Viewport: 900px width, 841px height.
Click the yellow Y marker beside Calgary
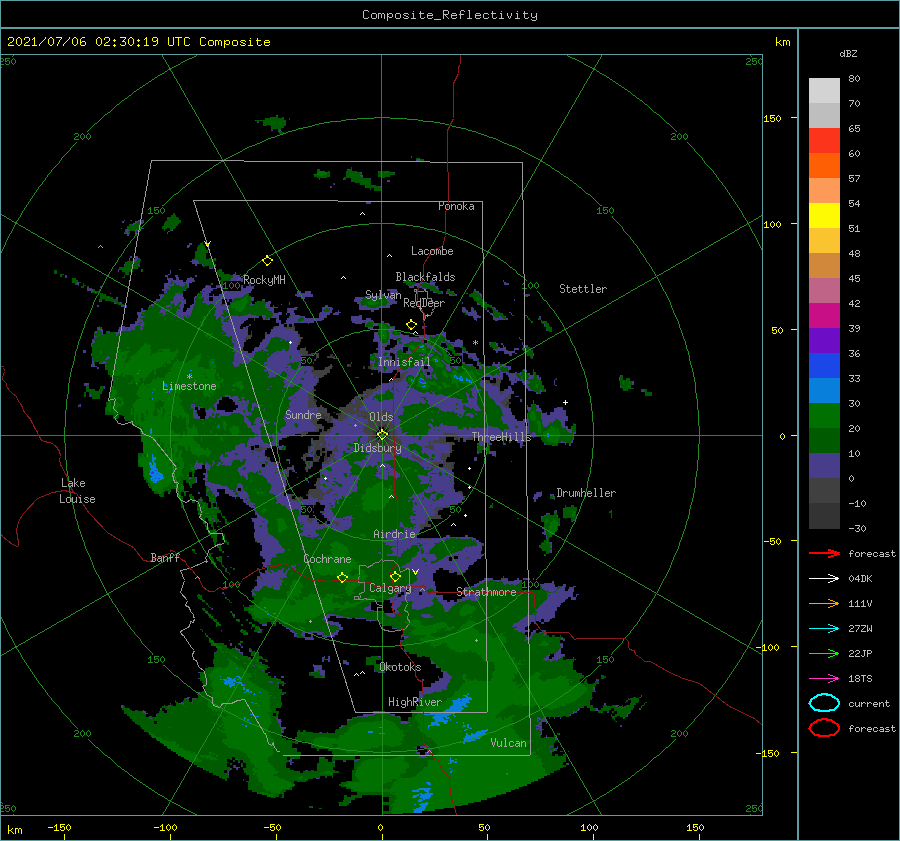(x=416, y=572)
